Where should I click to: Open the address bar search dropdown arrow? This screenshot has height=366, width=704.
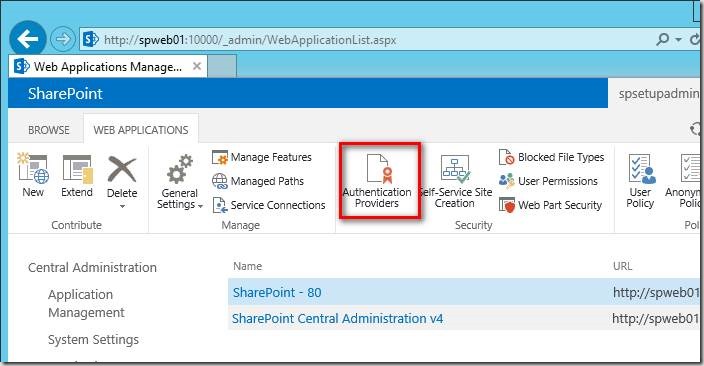[678, 40]
